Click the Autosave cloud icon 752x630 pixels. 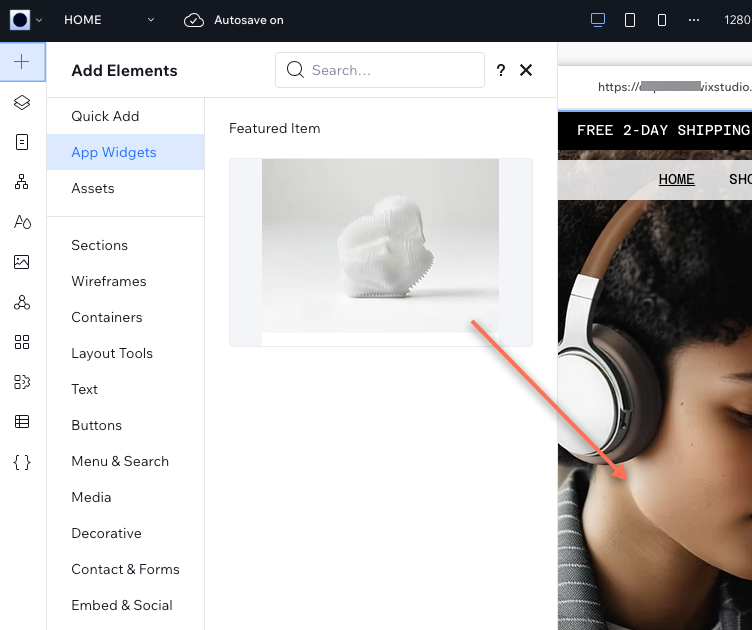coord(194,20)
